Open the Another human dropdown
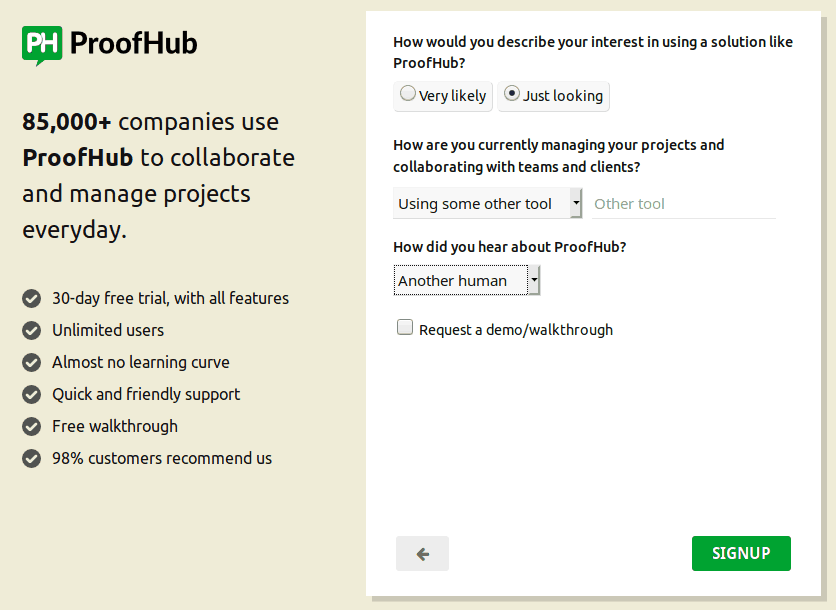Viewport: 836px width, 610px height. click(467, 280)
